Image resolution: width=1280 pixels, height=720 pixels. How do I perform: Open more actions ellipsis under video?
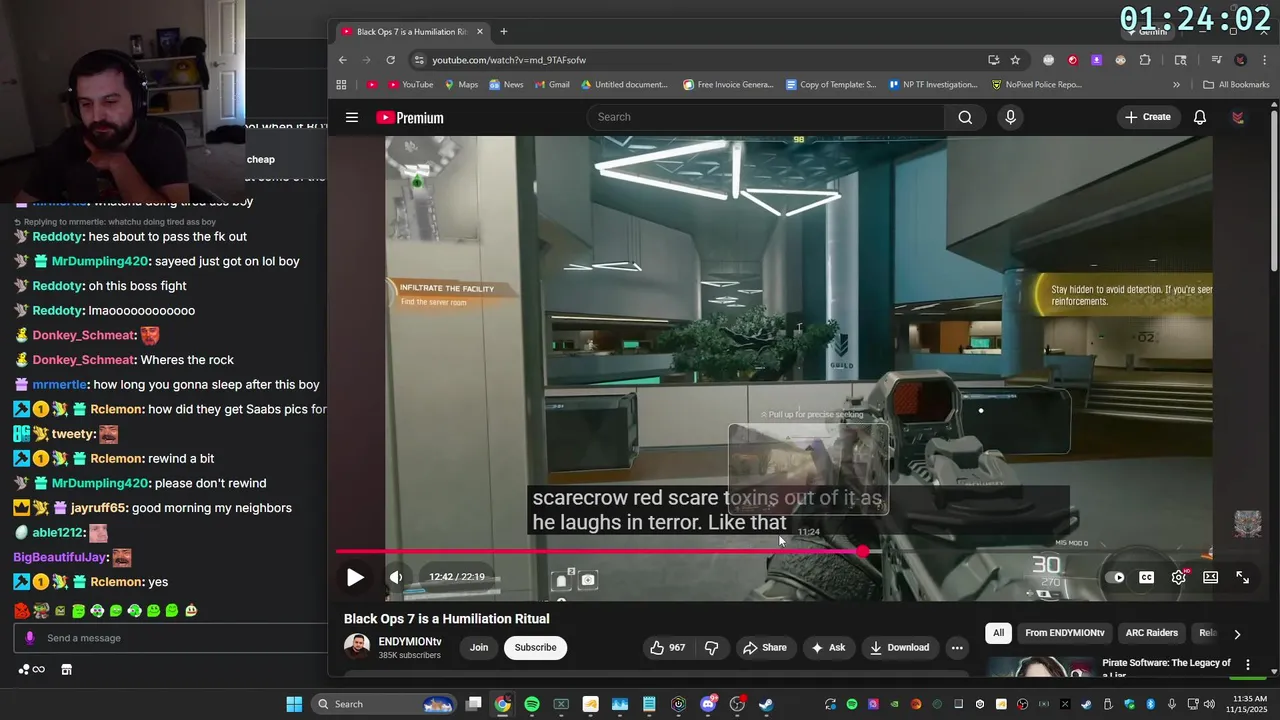tap(957, 647)
